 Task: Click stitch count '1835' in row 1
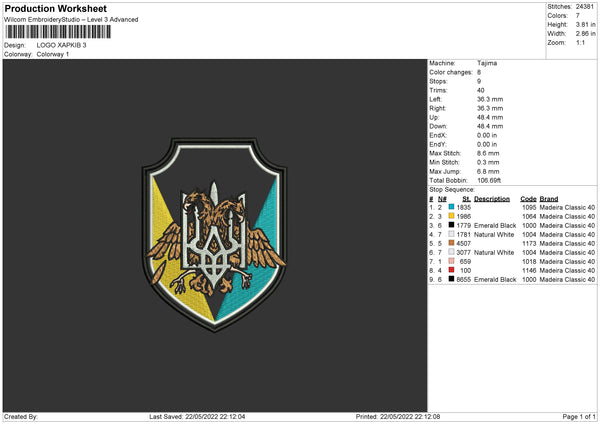[463, 207]
